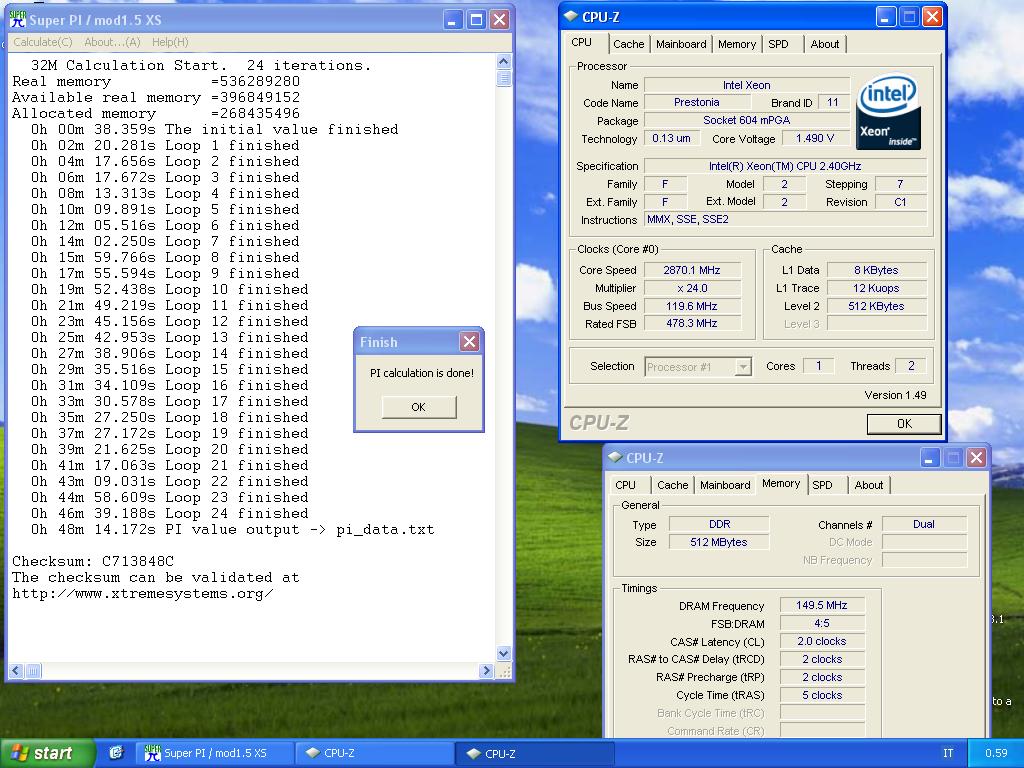Click the 0.59 system tray clock
The image size is (1024, 768).
click(996, 753)
